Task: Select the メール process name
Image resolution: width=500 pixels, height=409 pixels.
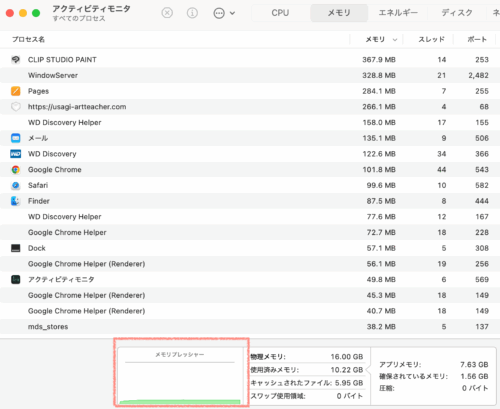Action: pos(38,138)
